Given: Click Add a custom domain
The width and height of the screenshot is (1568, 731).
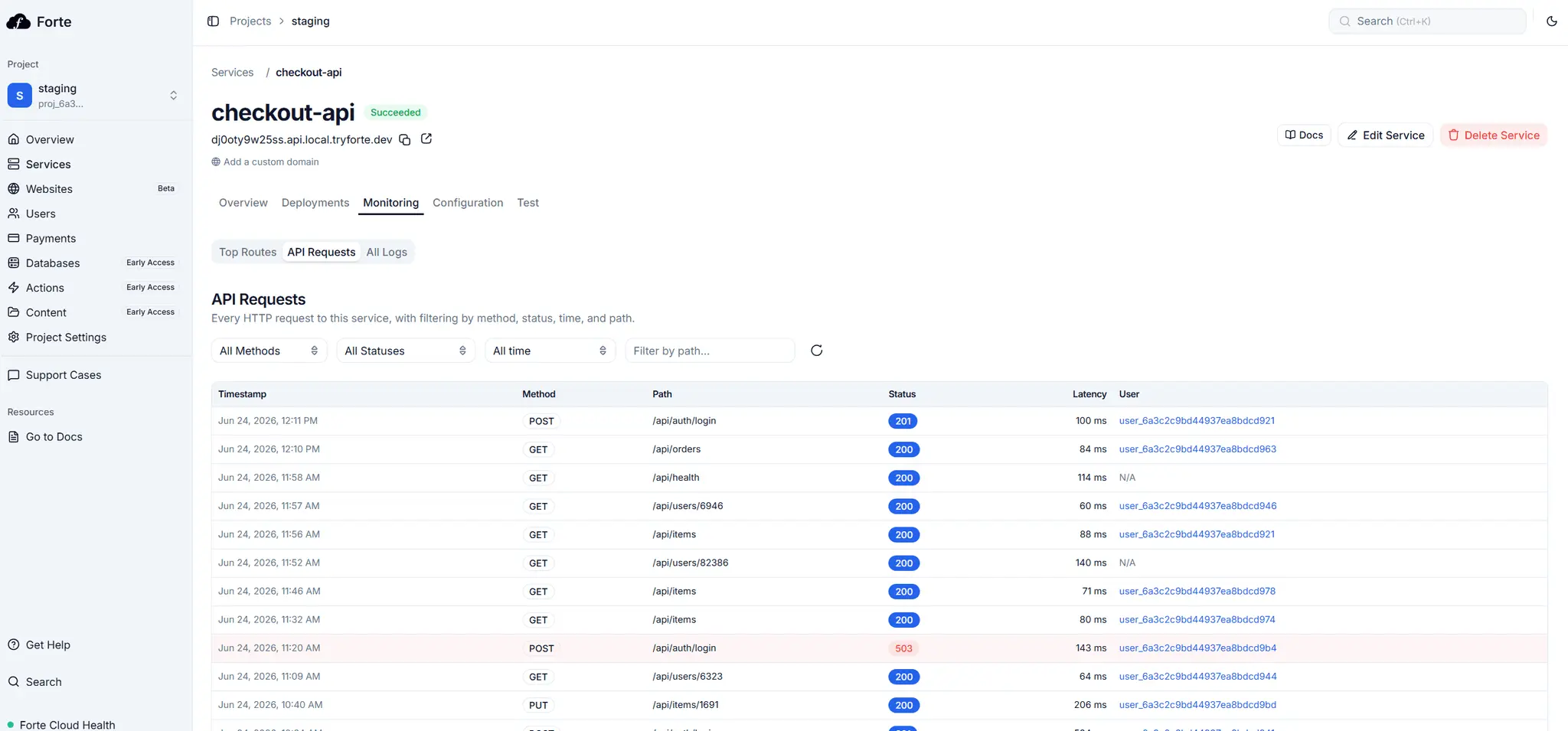Looking at the screenshot, I should pos(265,162).
